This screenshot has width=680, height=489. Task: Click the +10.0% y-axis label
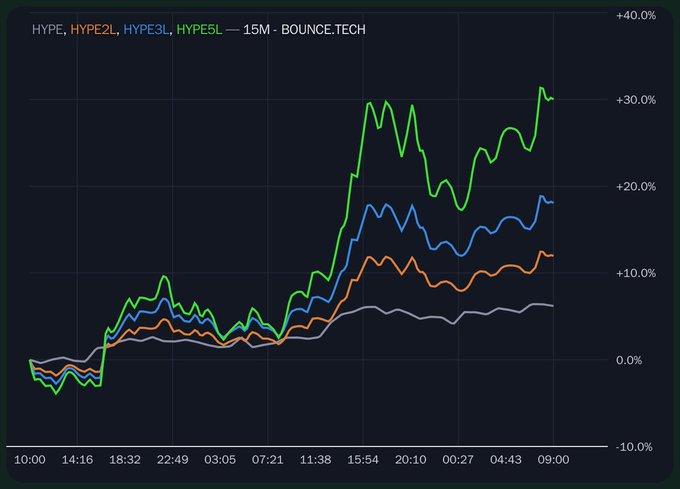click(636, 274)
